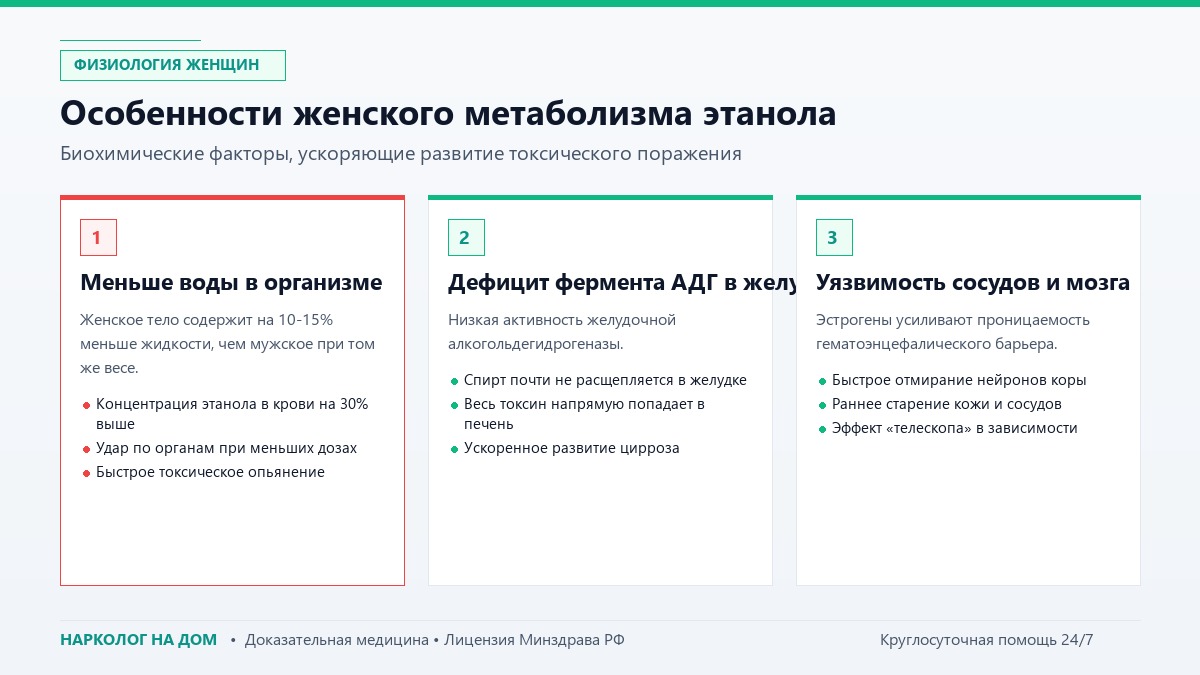Click bullet Эффект «телескопа» в зависимости
This screenshot has height=675, width=1200.
955,428
